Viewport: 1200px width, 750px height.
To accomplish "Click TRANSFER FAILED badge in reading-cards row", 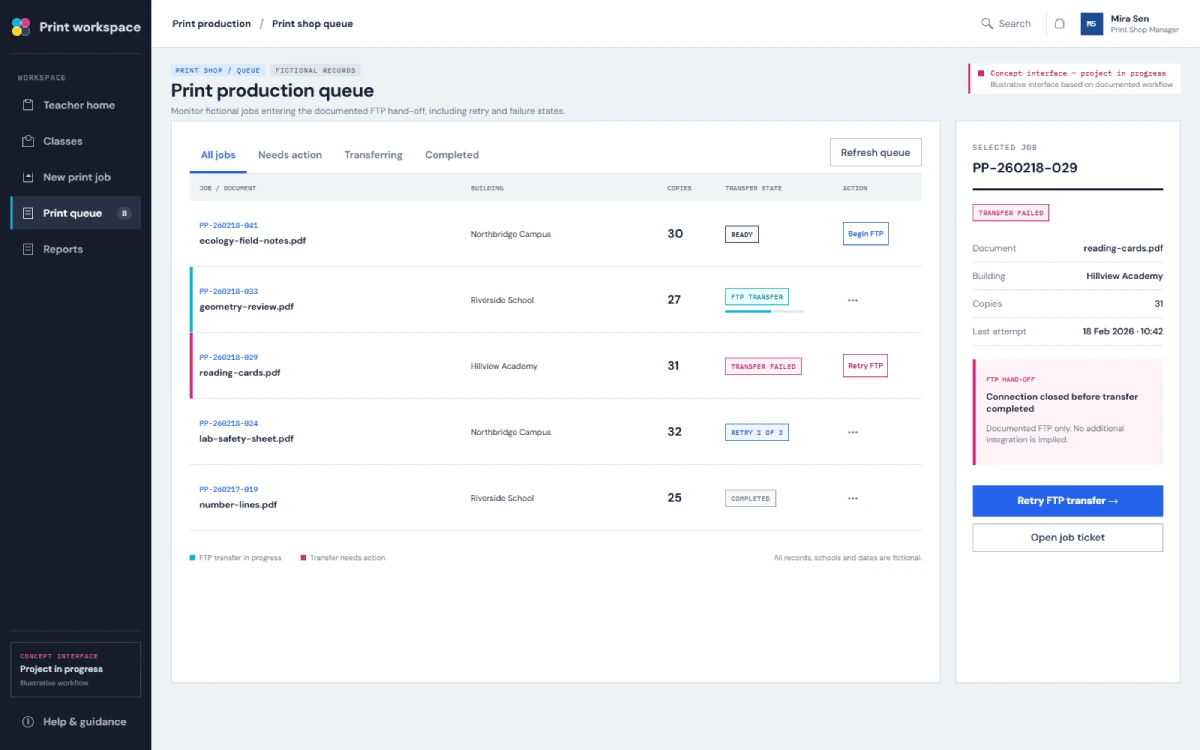I will click(763, 367).
